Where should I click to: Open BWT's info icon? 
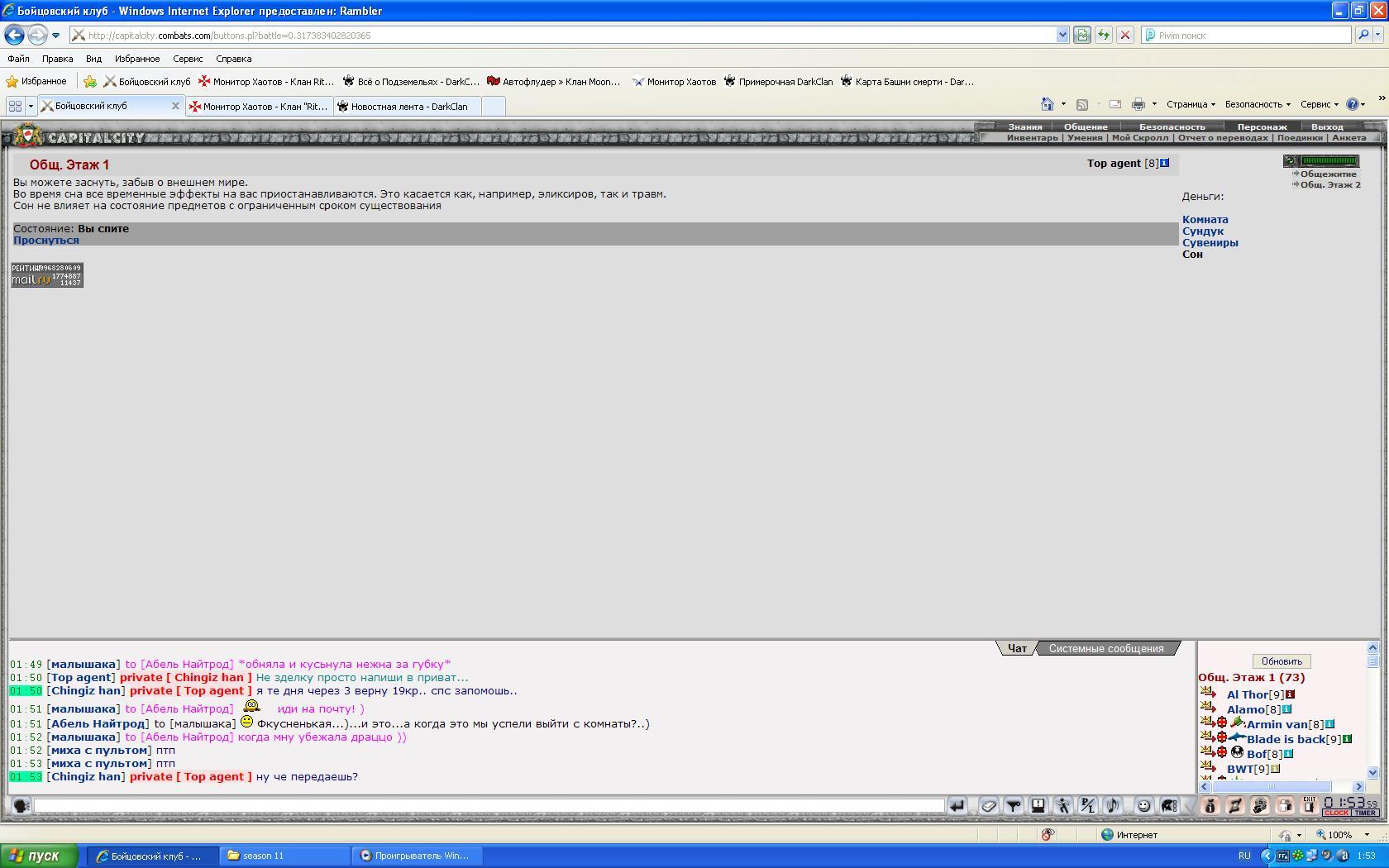coord(1275,769)
